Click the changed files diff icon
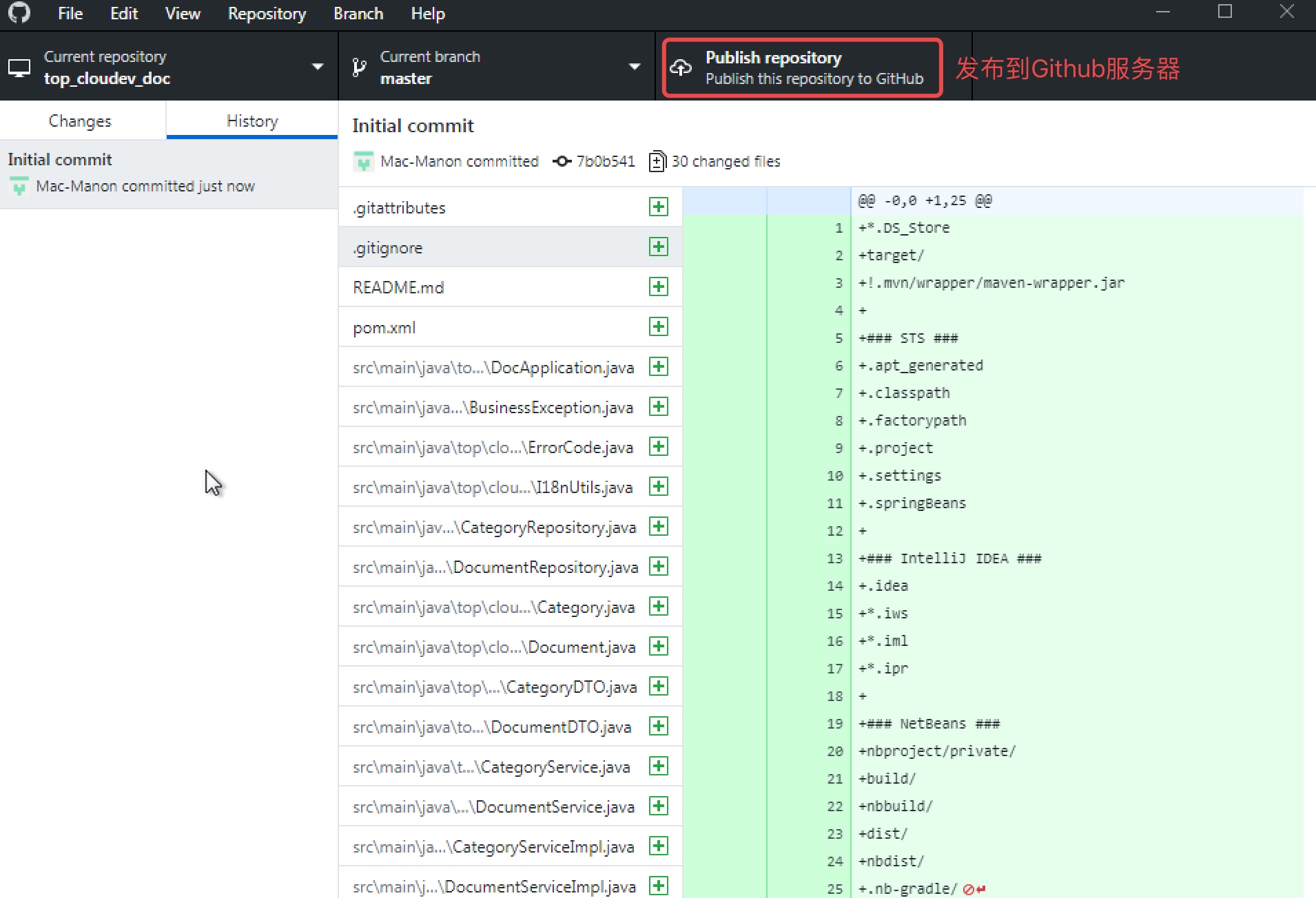Viewport: 1316px width, 898px height. click(657, 161)
